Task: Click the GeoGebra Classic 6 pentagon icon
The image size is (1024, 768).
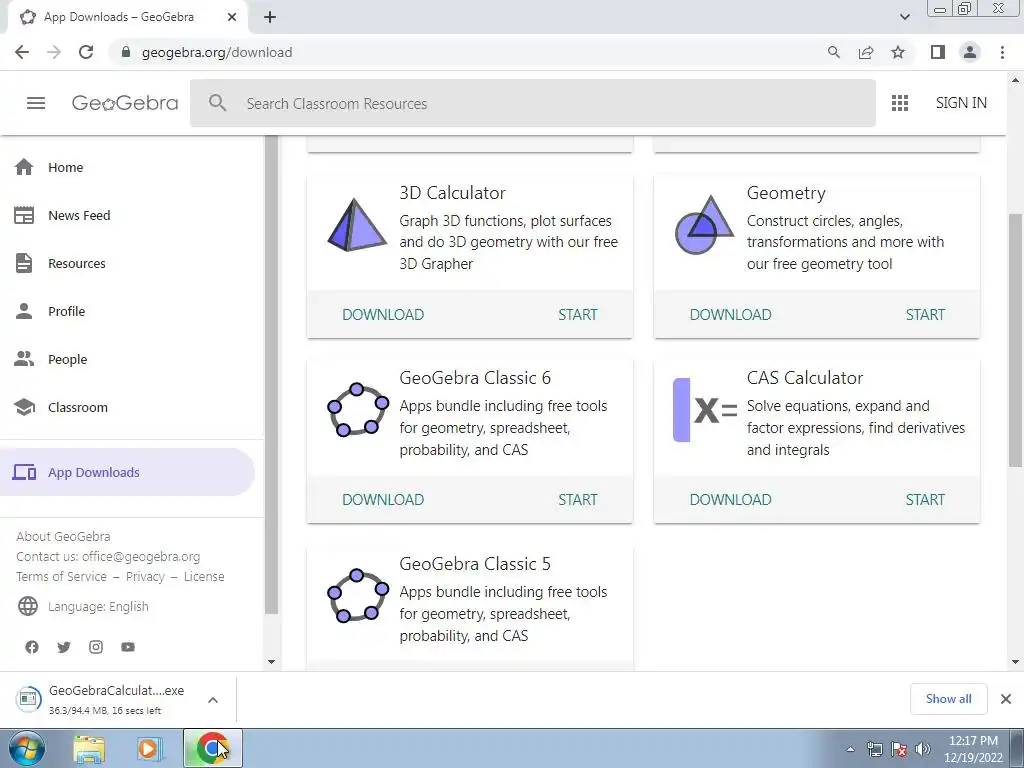Action: coord(357,409)
